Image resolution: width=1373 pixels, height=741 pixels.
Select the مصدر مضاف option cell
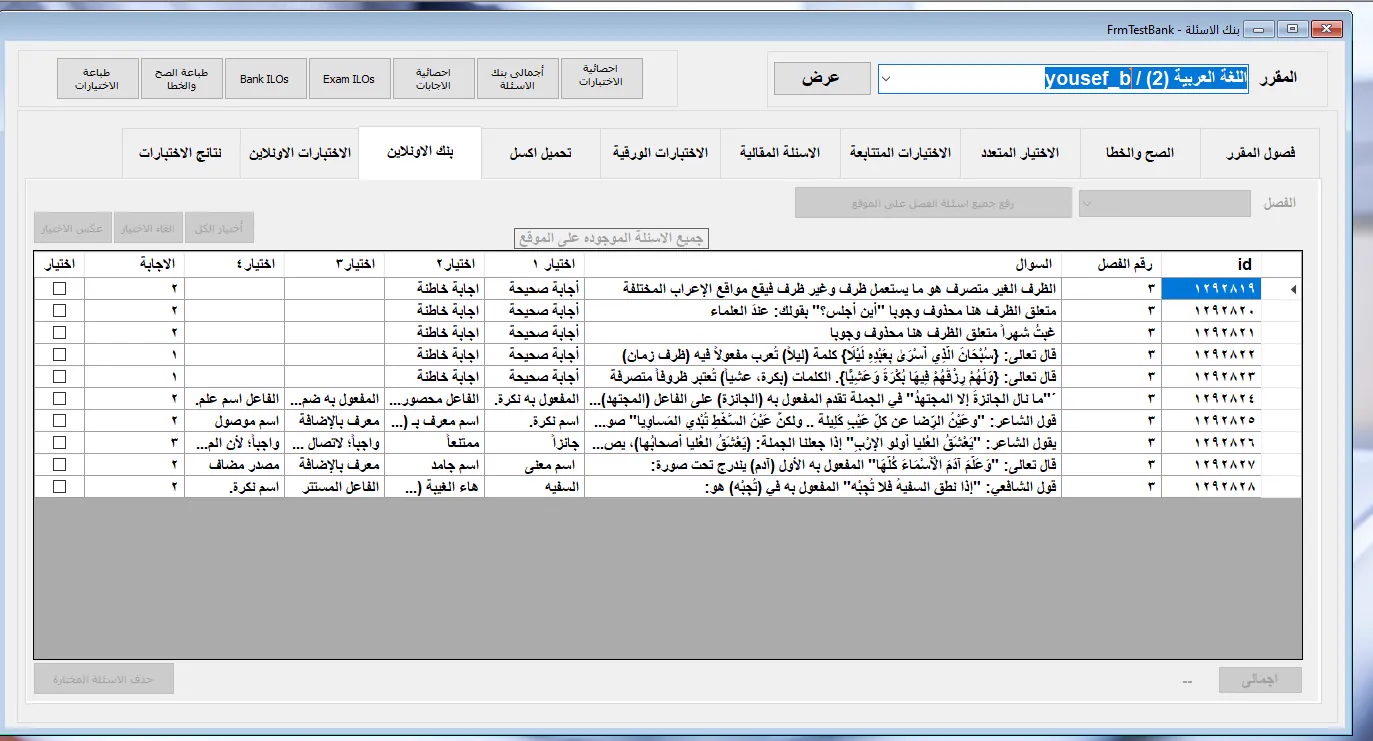pos(234,464)
